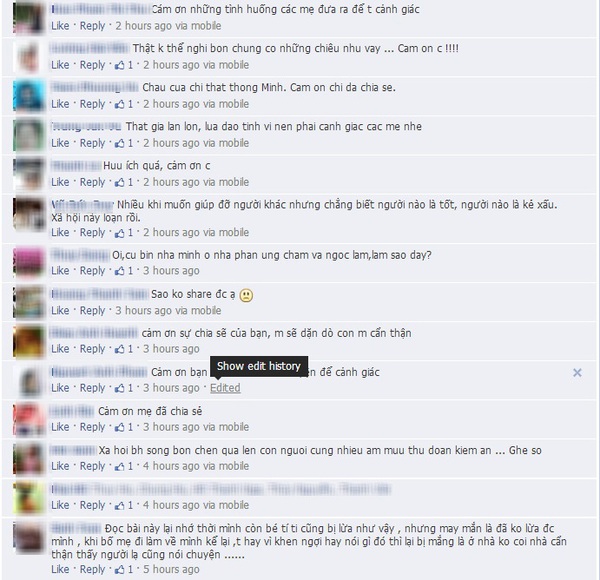Like the 'Cám ơn những tình huống' comment

[60, 26]
